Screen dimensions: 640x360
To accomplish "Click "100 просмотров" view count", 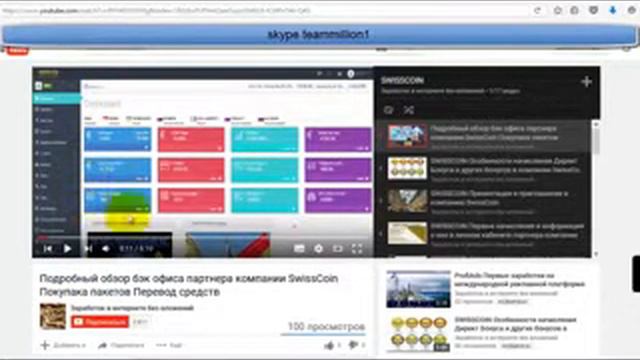I will (326, 326).
